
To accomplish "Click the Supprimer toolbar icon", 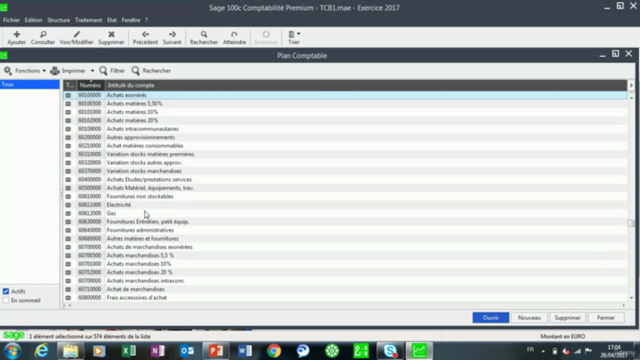I will click(x=111, y=34).
